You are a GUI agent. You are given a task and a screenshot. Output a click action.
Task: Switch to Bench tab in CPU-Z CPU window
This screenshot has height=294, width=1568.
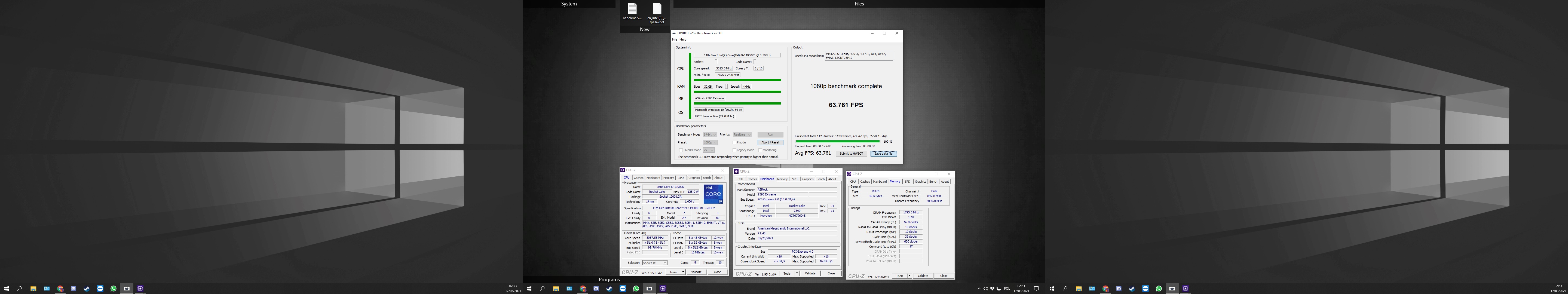[707, 178]
